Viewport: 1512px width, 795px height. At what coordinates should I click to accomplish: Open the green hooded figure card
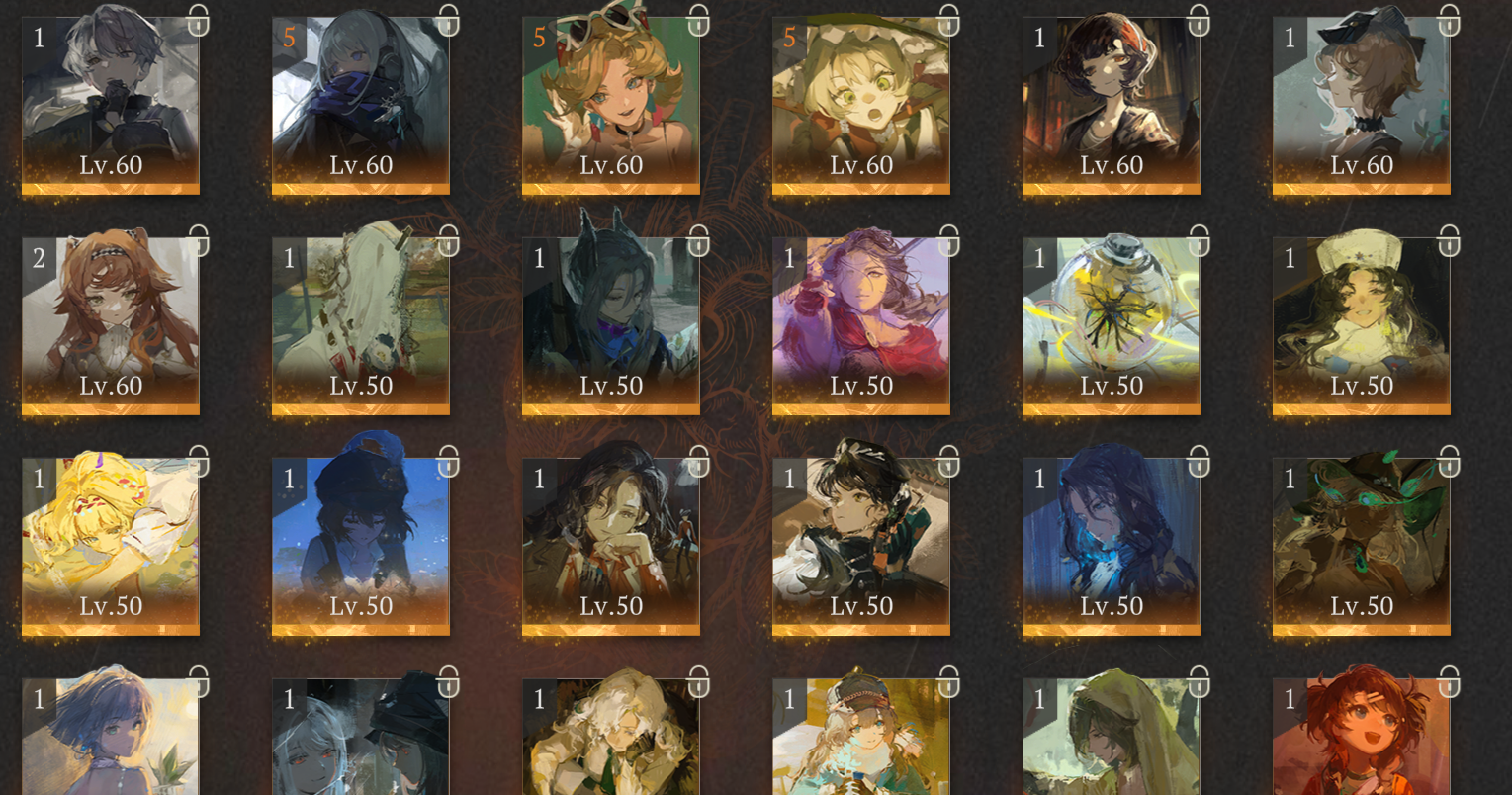point(1112,737)
